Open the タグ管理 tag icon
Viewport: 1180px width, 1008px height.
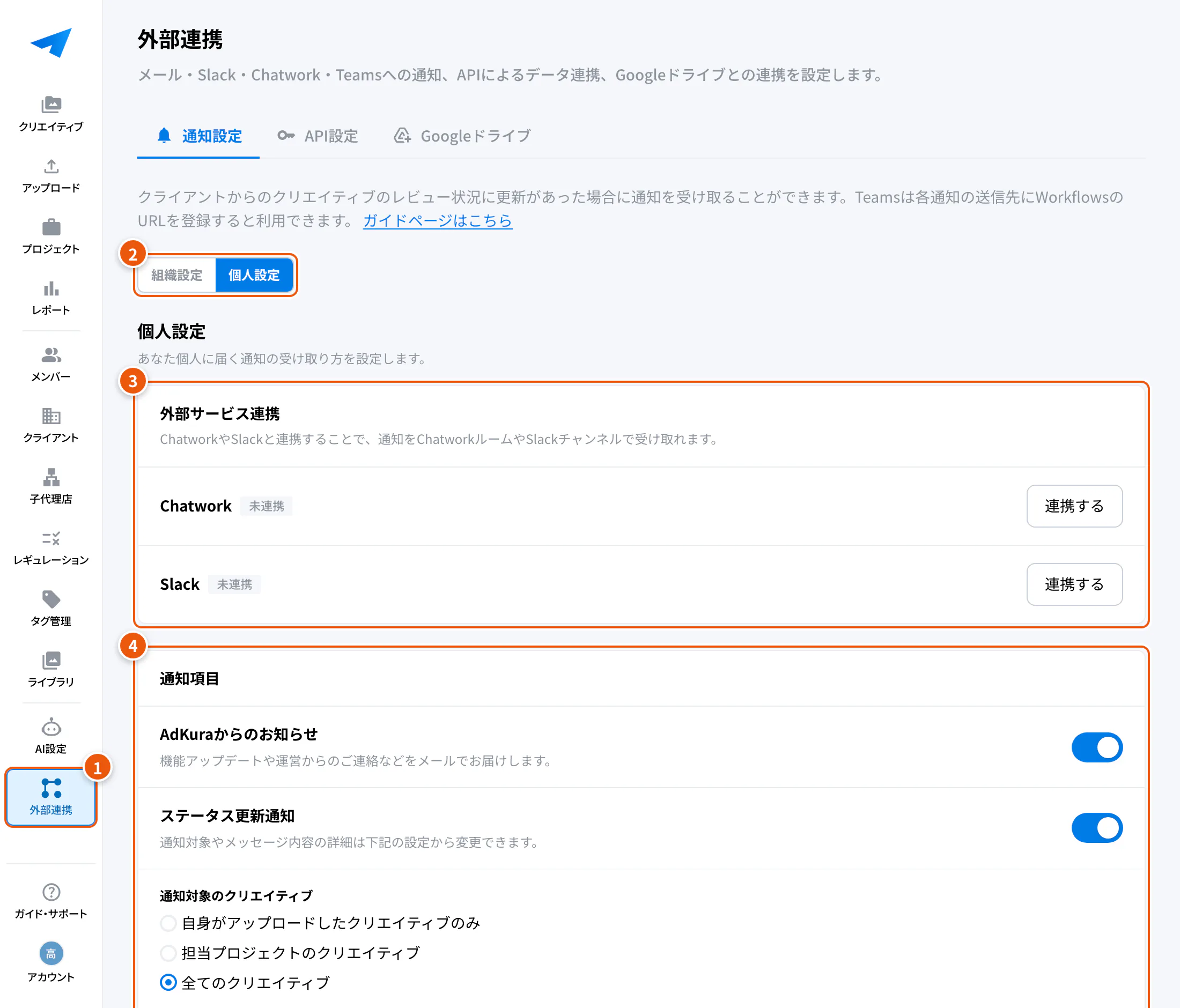(x=51, y=599)
